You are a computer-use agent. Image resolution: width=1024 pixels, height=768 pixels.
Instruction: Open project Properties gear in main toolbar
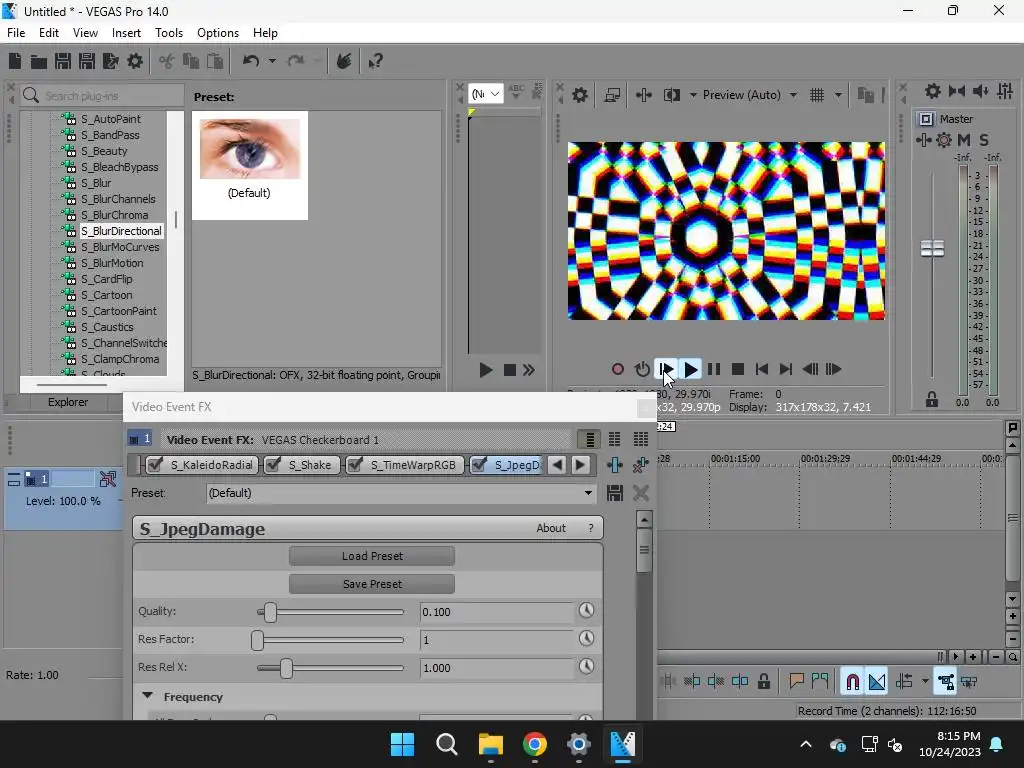click(x=135, y=61)
